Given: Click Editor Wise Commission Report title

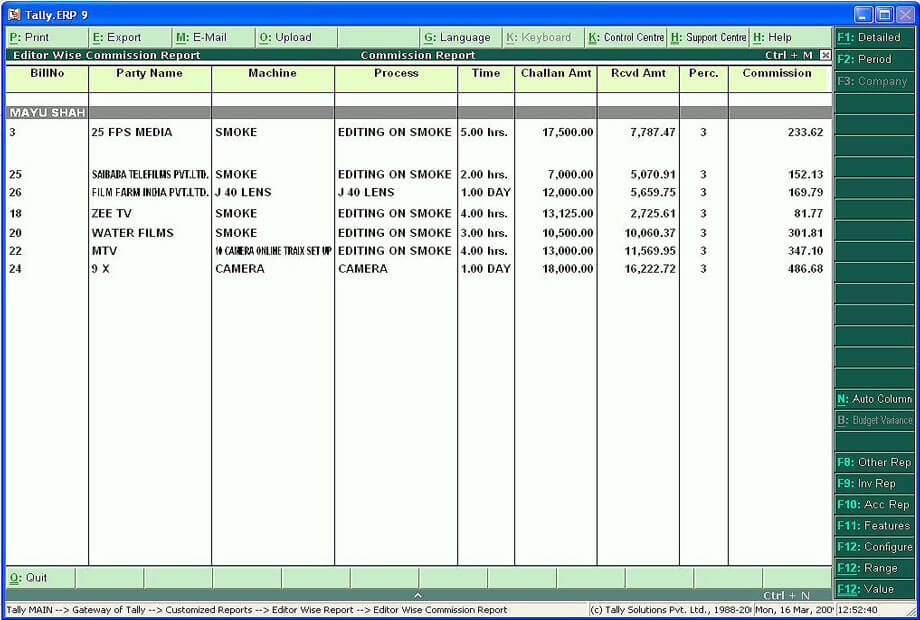Looking at the screenshot, I should [x=107, y=55].
